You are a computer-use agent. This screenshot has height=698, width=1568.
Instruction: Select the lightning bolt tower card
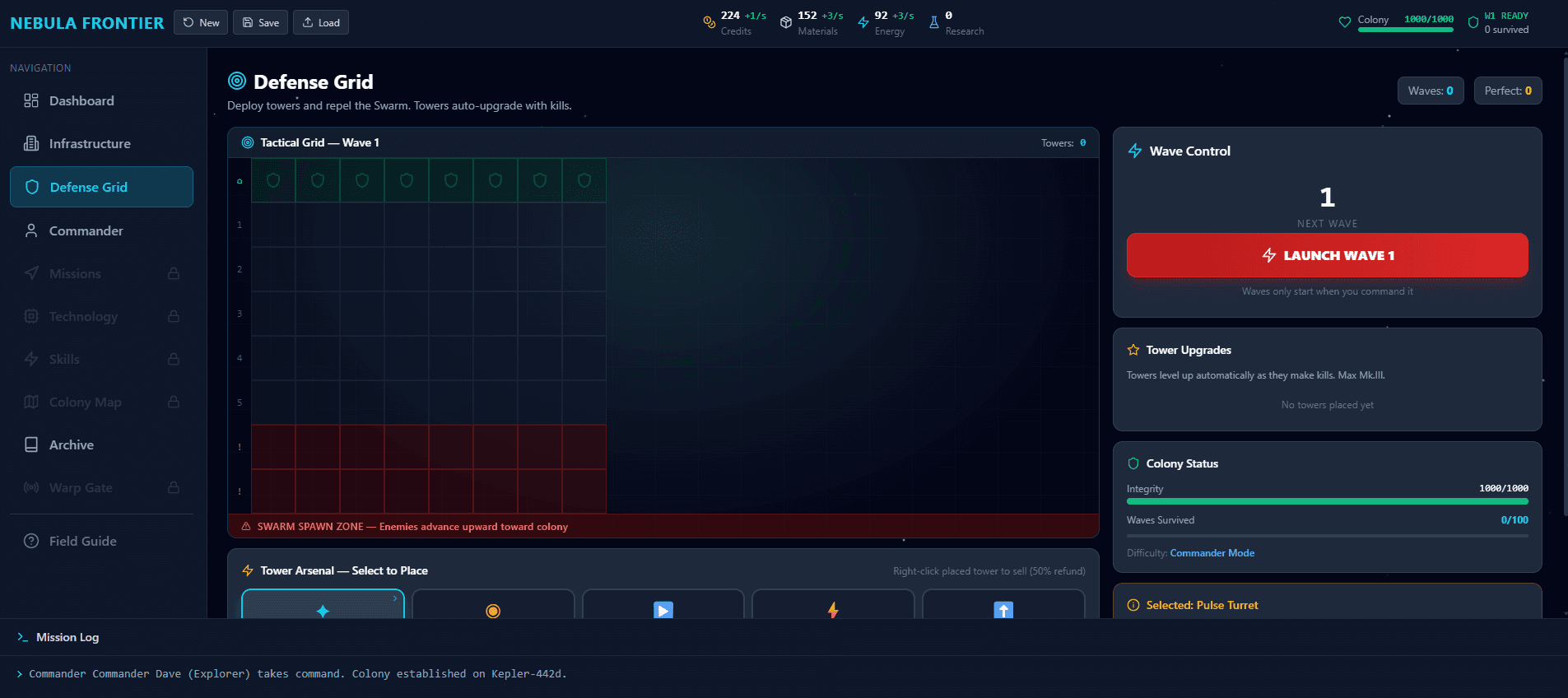click(x=833, y=604)
